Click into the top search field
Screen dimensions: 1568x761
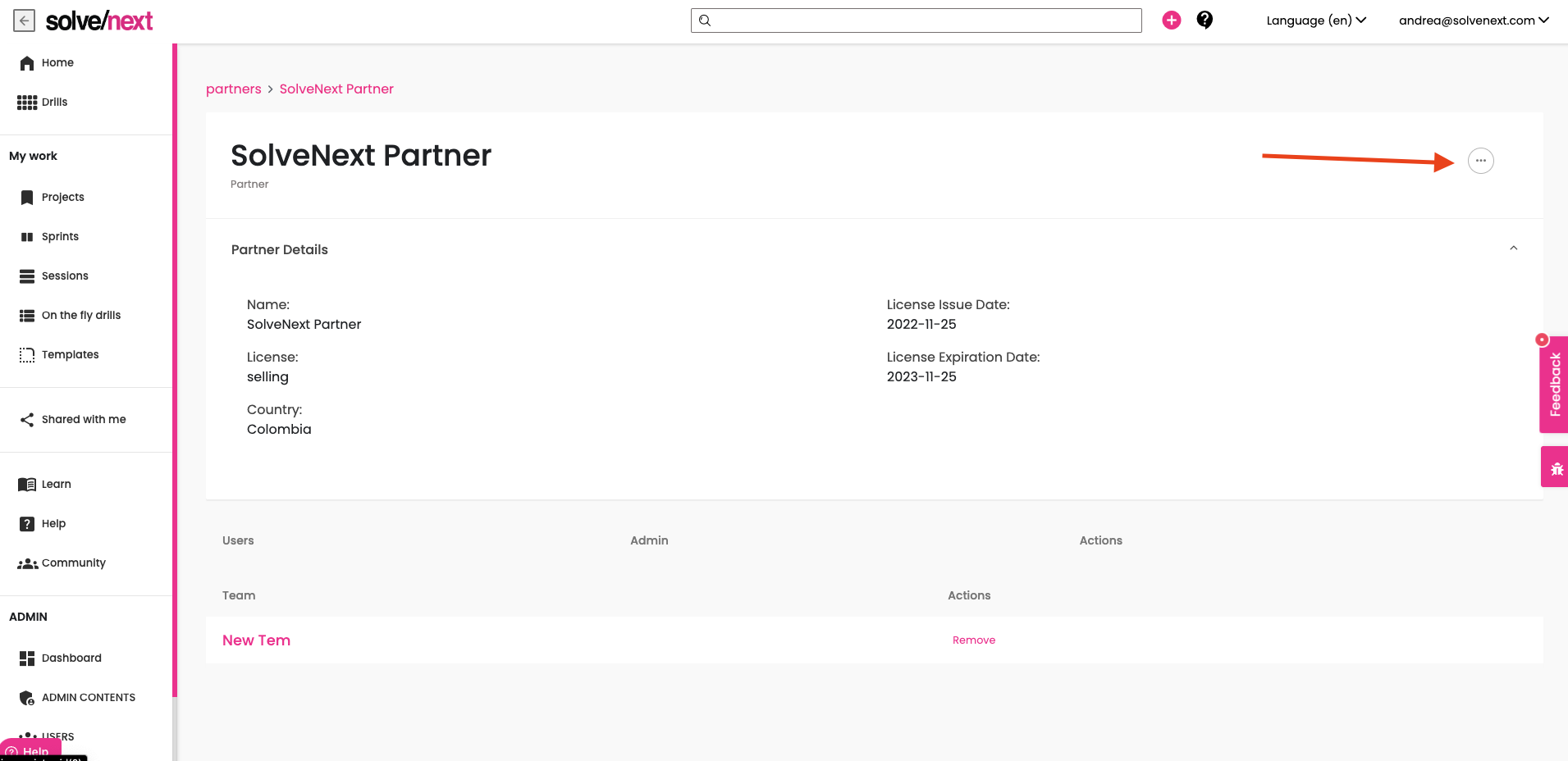click(917, 21)
